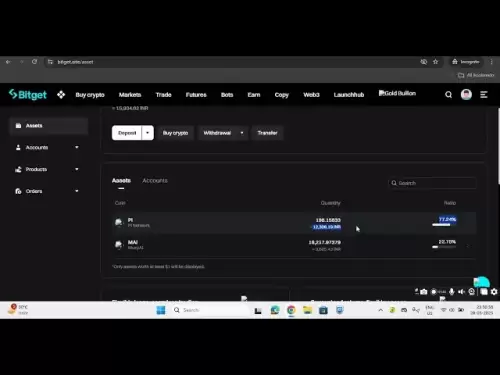
Task: Click the Deposit button
Action: 127,133
